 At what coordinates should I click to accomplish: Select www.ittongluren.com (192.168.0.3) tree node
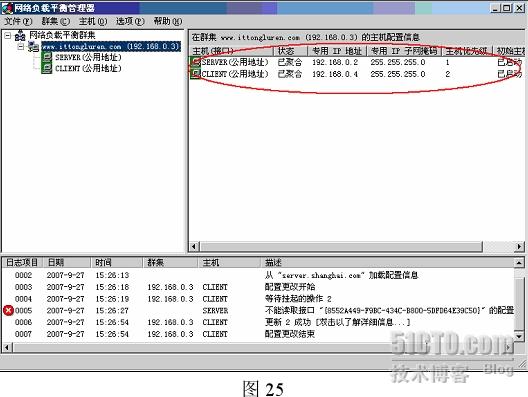tap(111, 46)
